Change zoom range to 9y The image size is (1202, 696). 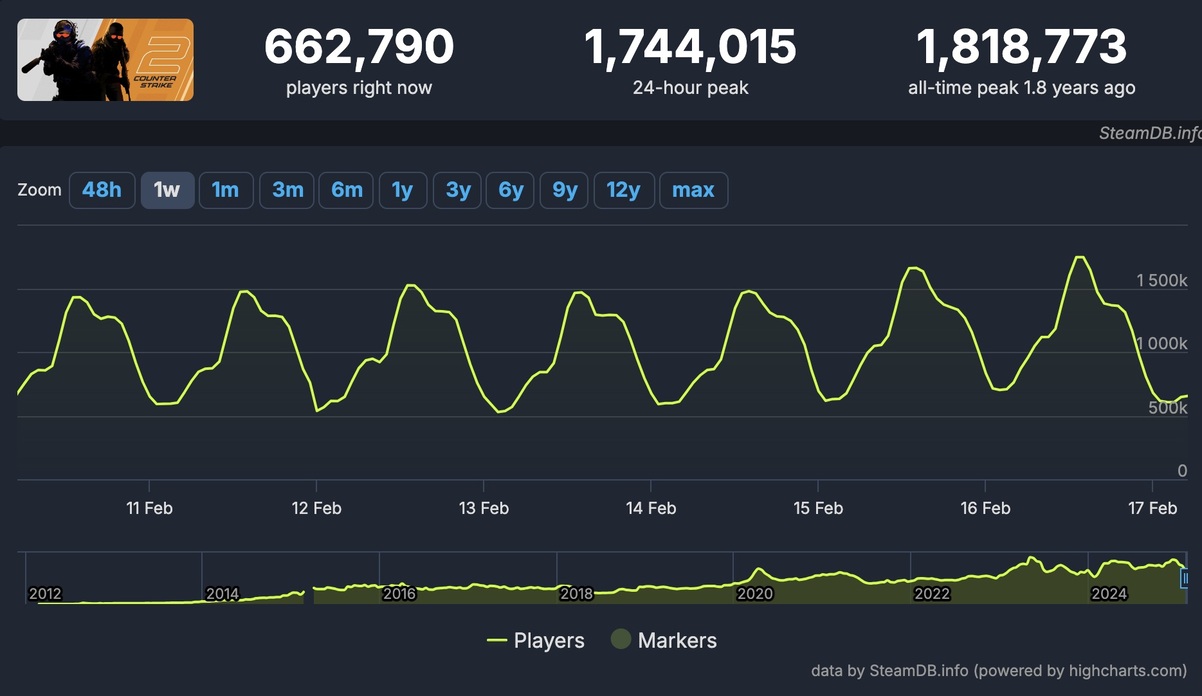564,190
